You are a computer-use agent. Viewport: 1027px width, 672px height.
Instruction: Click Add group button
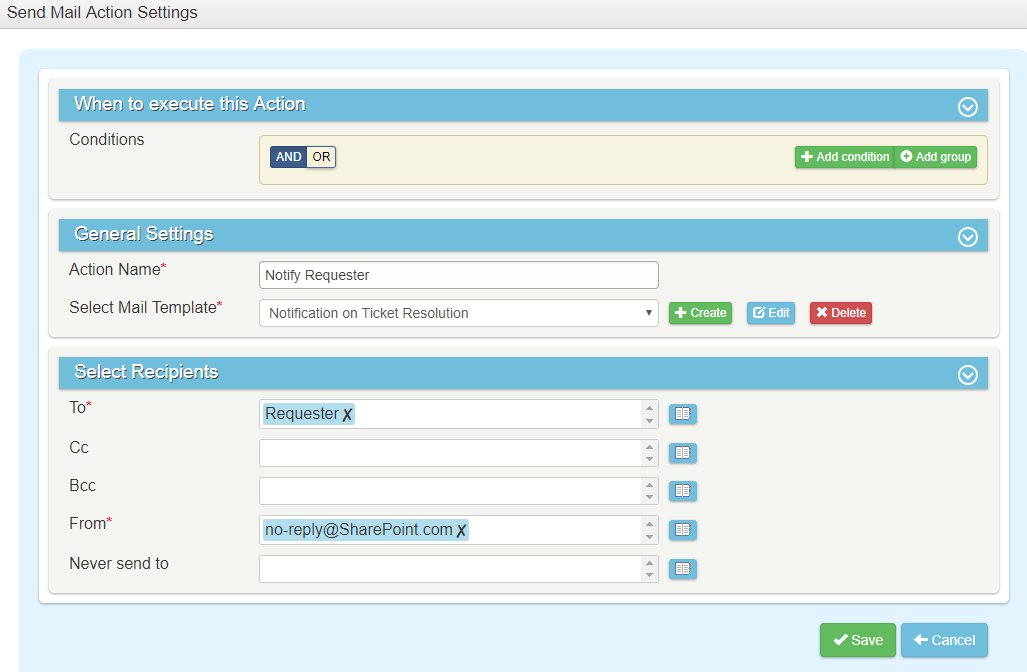[x=935, y=157]
